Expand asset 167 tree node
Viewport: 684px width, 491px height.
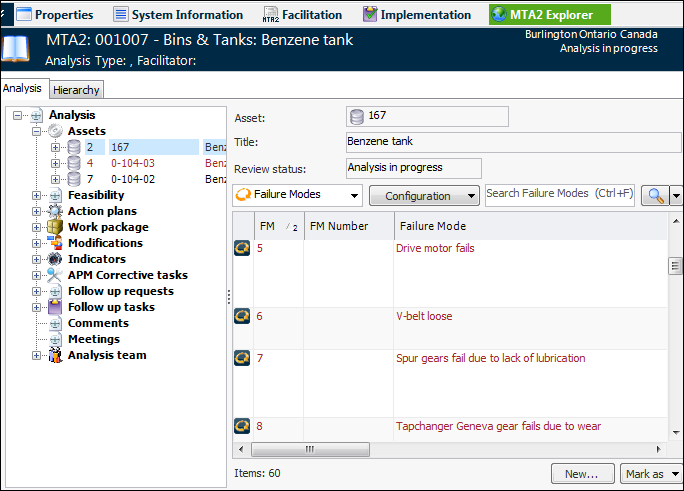[x=55, y=147]
